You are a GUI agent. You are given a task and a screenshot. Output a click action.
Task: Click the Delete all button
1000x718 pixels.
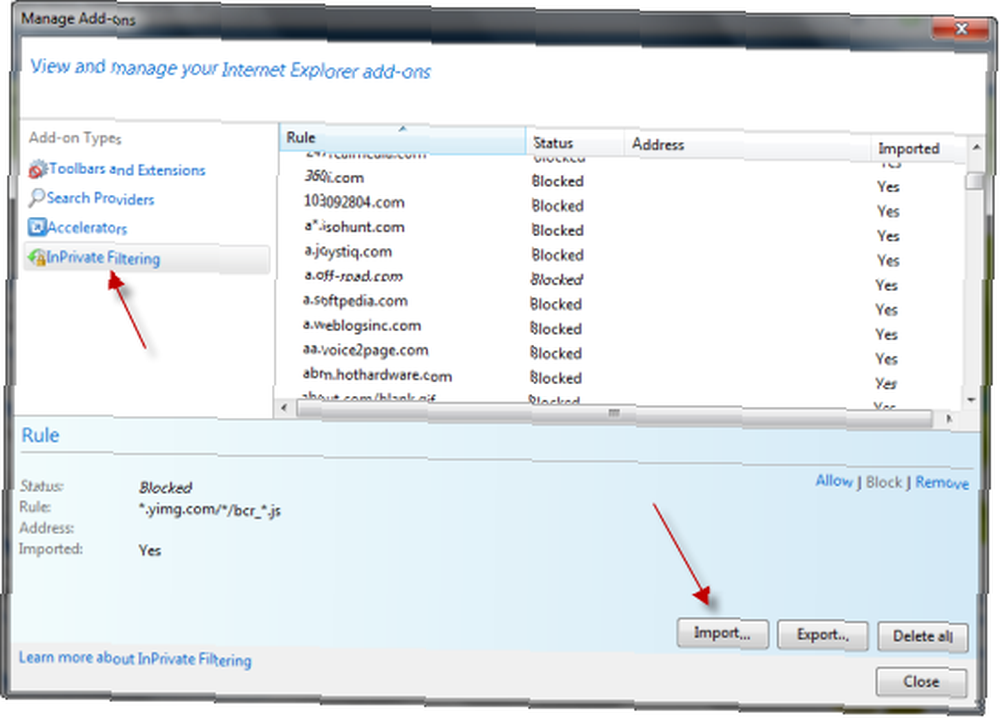click(x=922, y=636)
